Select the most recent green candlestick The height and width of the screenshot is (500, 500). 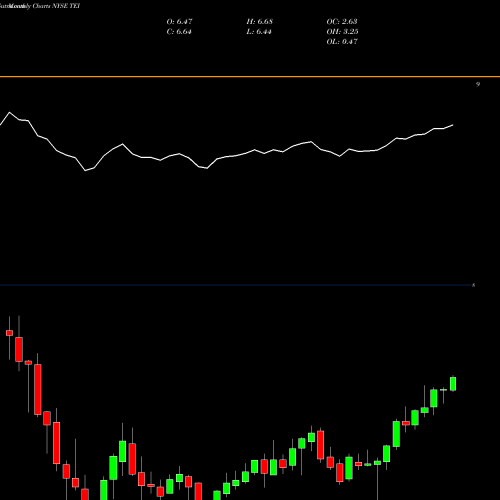453,384
